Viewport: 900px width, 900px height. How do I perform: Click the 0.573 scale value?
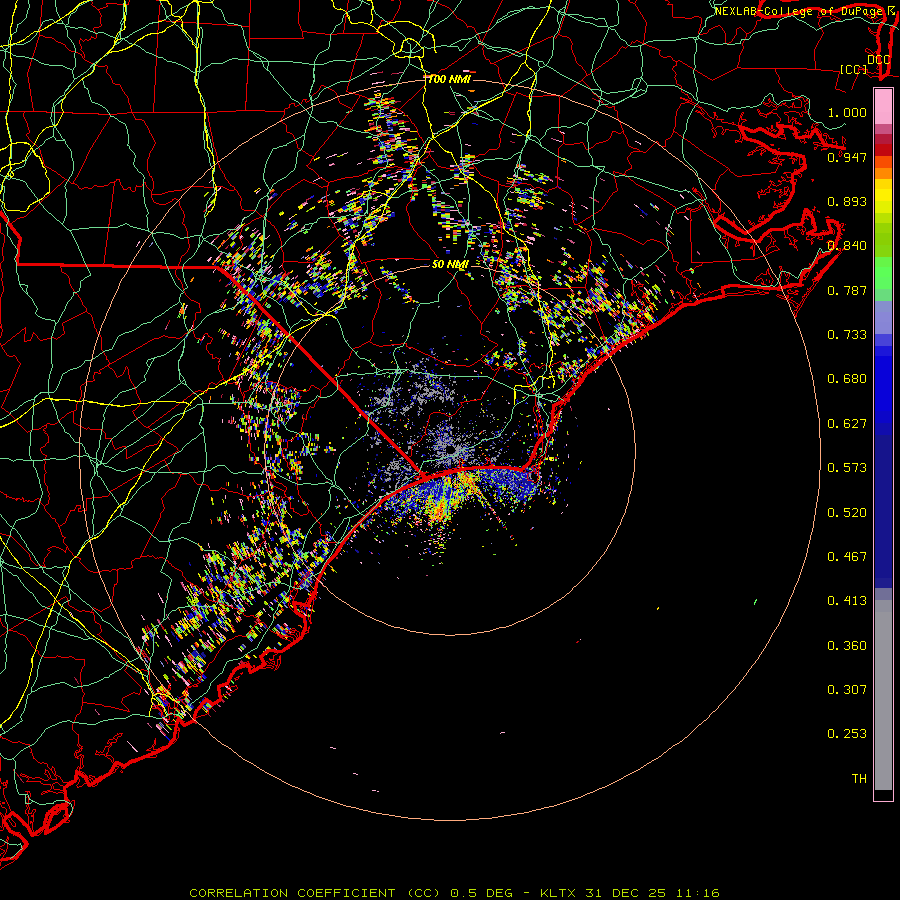pos(847,467)
